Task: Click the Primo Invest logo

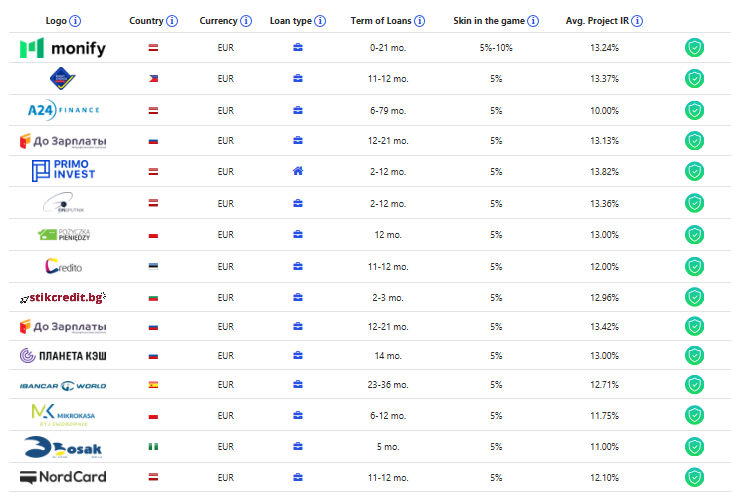Action: coord(62,171)
